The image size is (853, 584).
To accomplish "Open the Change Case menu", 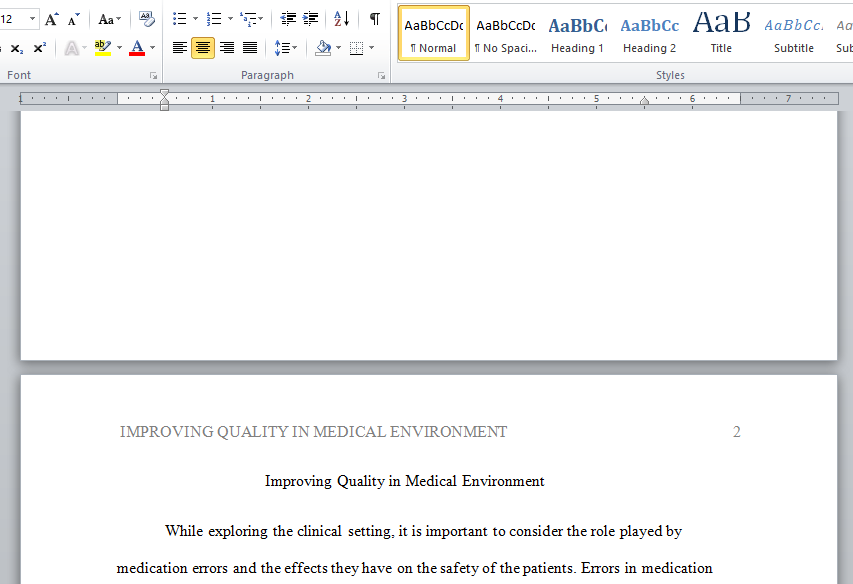I will pyautogui.click(x=109, y=20).
